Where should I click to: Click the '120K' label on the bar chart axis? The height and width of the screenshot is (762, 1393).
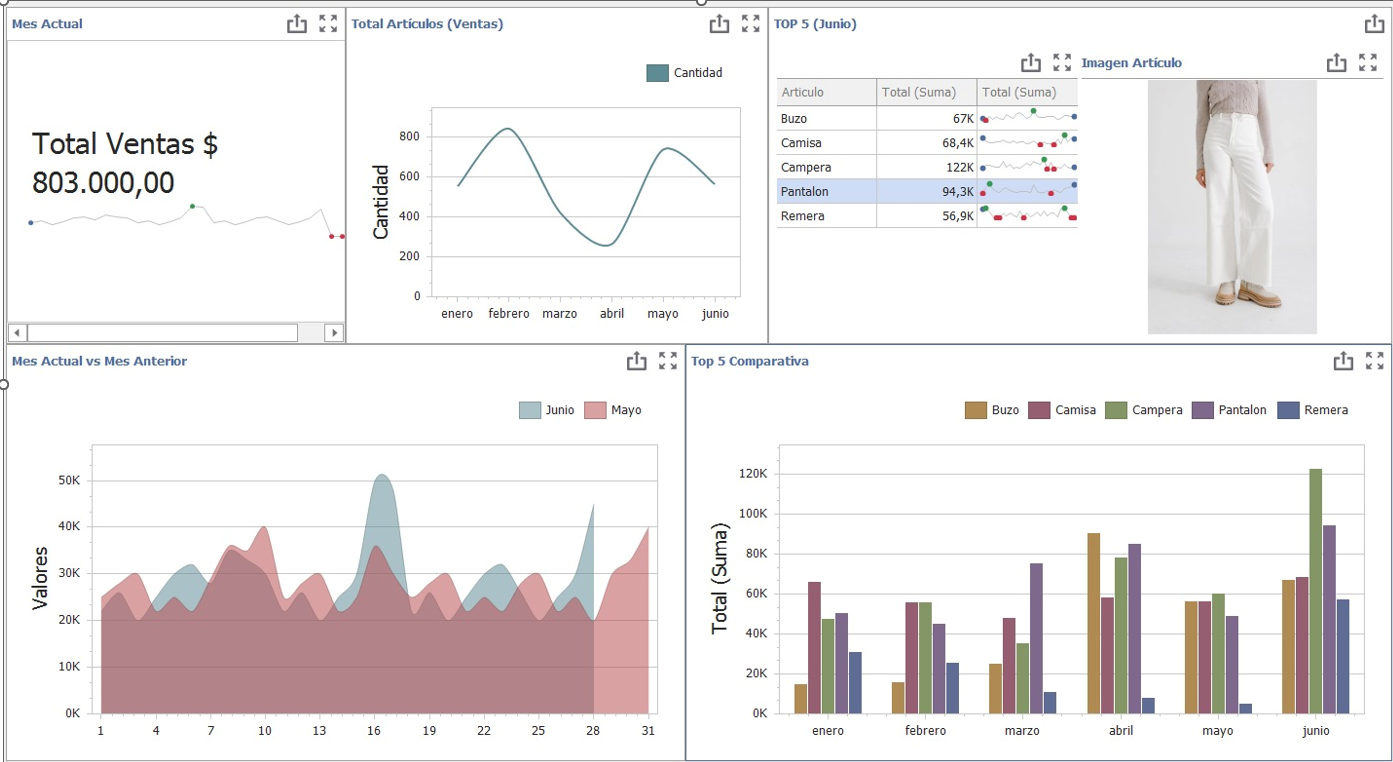(753, 474)
